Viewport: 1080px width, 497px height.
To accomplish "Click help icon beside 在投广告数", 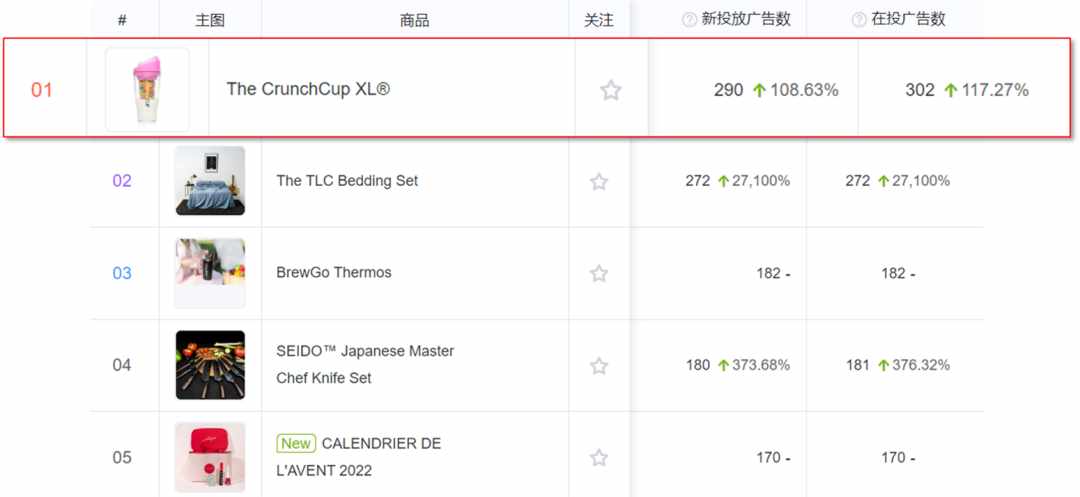I will [x=859, y=20].
